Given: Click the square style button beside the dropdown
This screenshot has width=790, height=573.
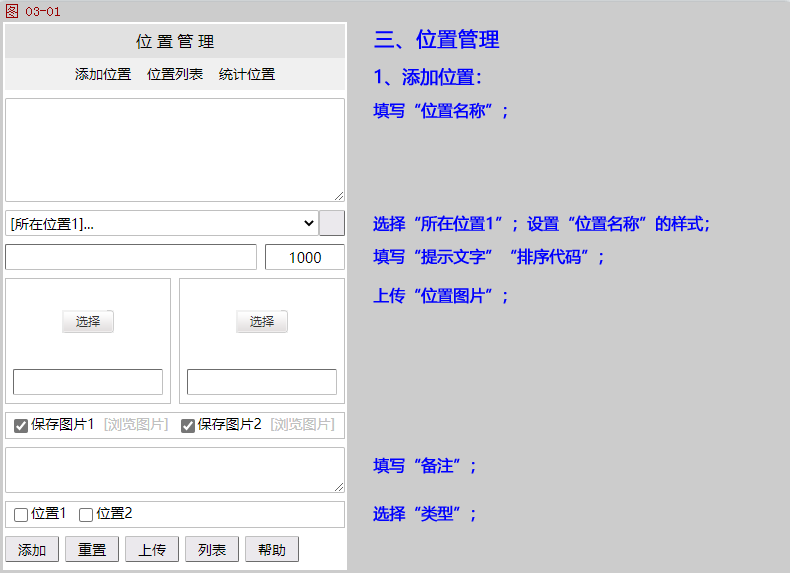Looking at the screenshot, I should (331, 223).
